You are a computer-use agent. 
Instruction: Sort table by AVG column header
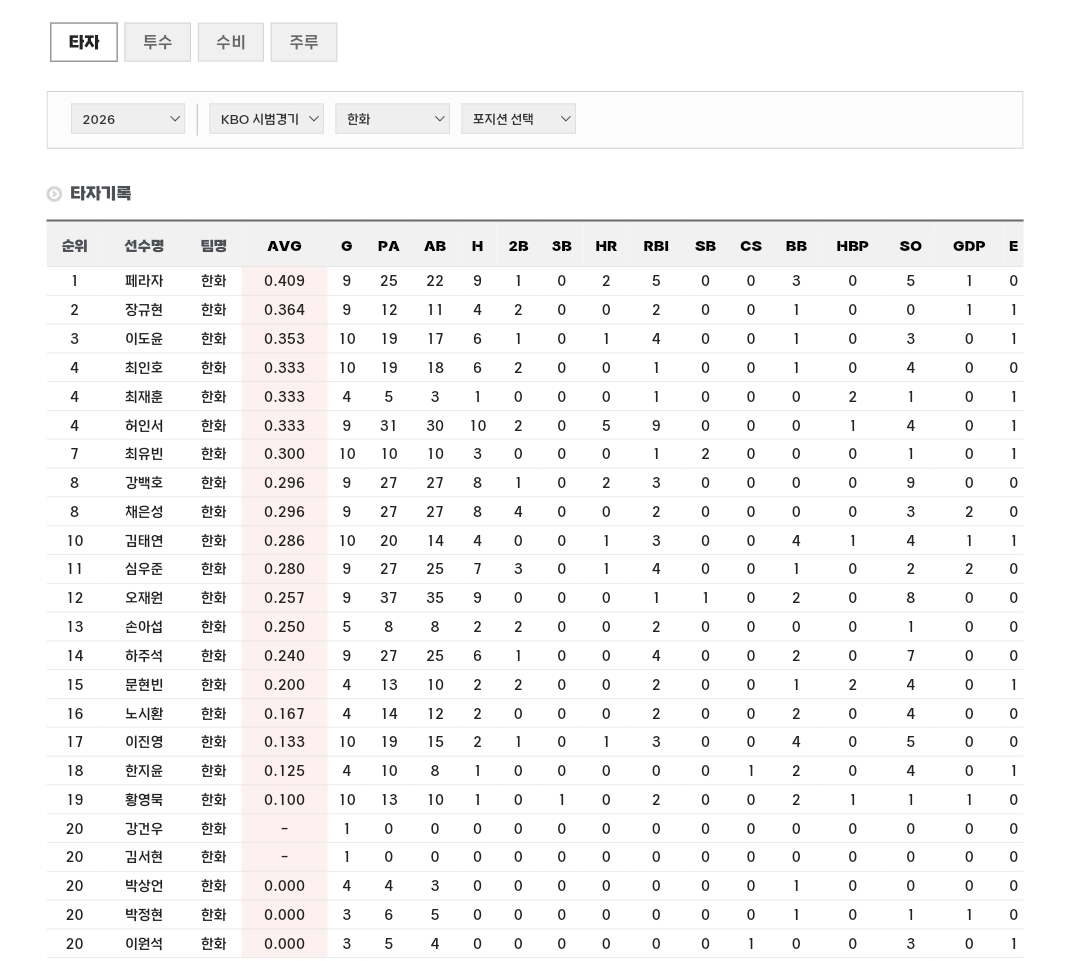(x=284, y=246)
